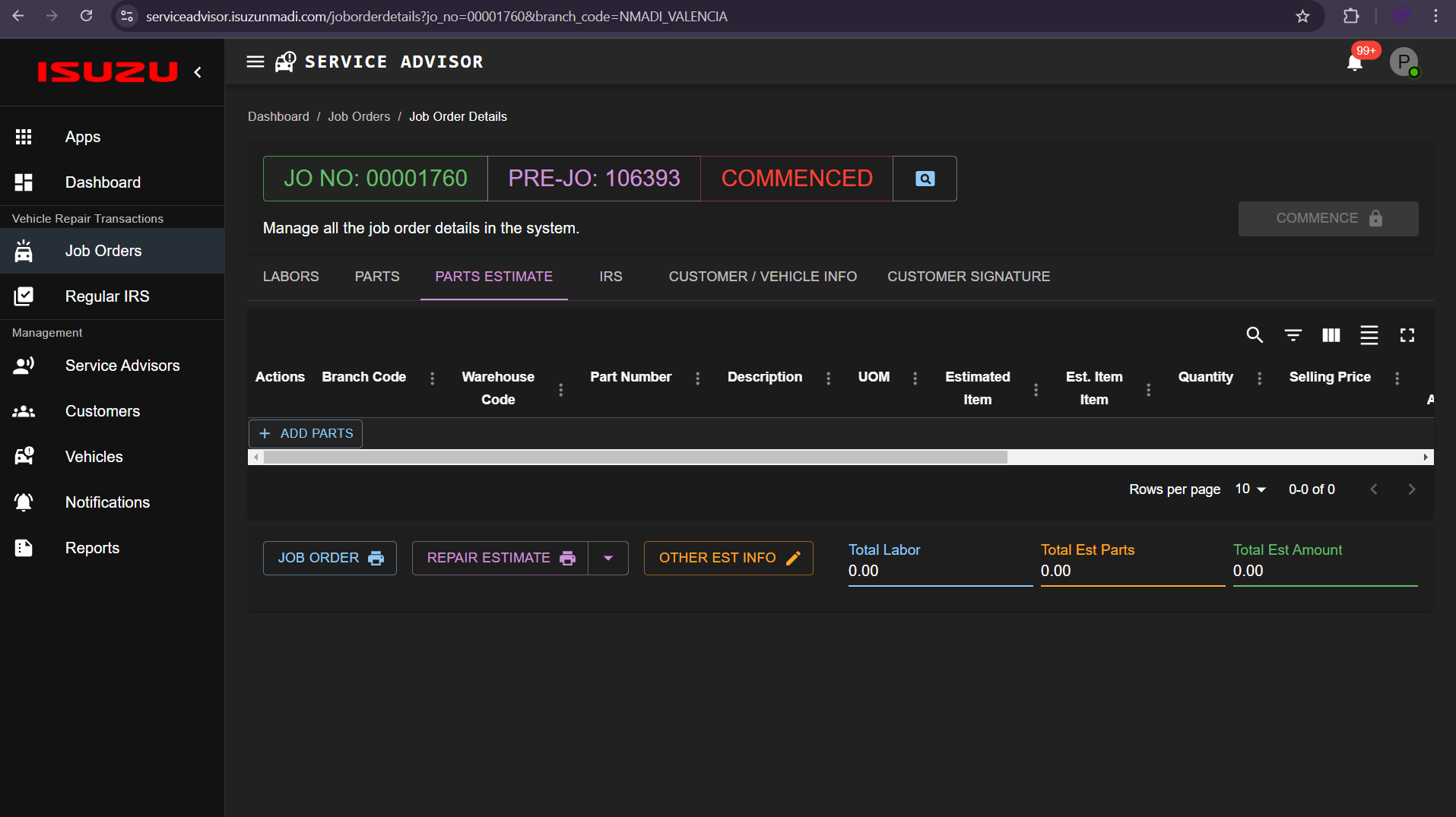Open the table filter icon

[x=1293, y=335]
